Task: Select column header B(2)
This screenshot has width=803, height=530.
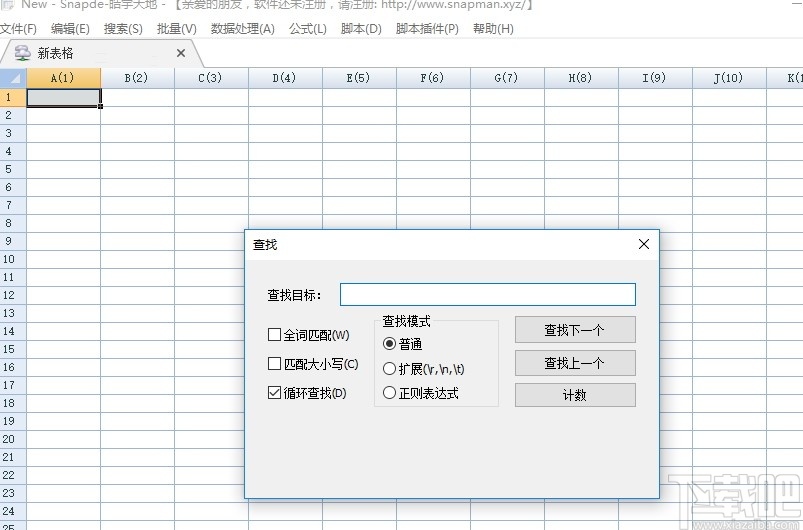Action: (x=137, y=78)
